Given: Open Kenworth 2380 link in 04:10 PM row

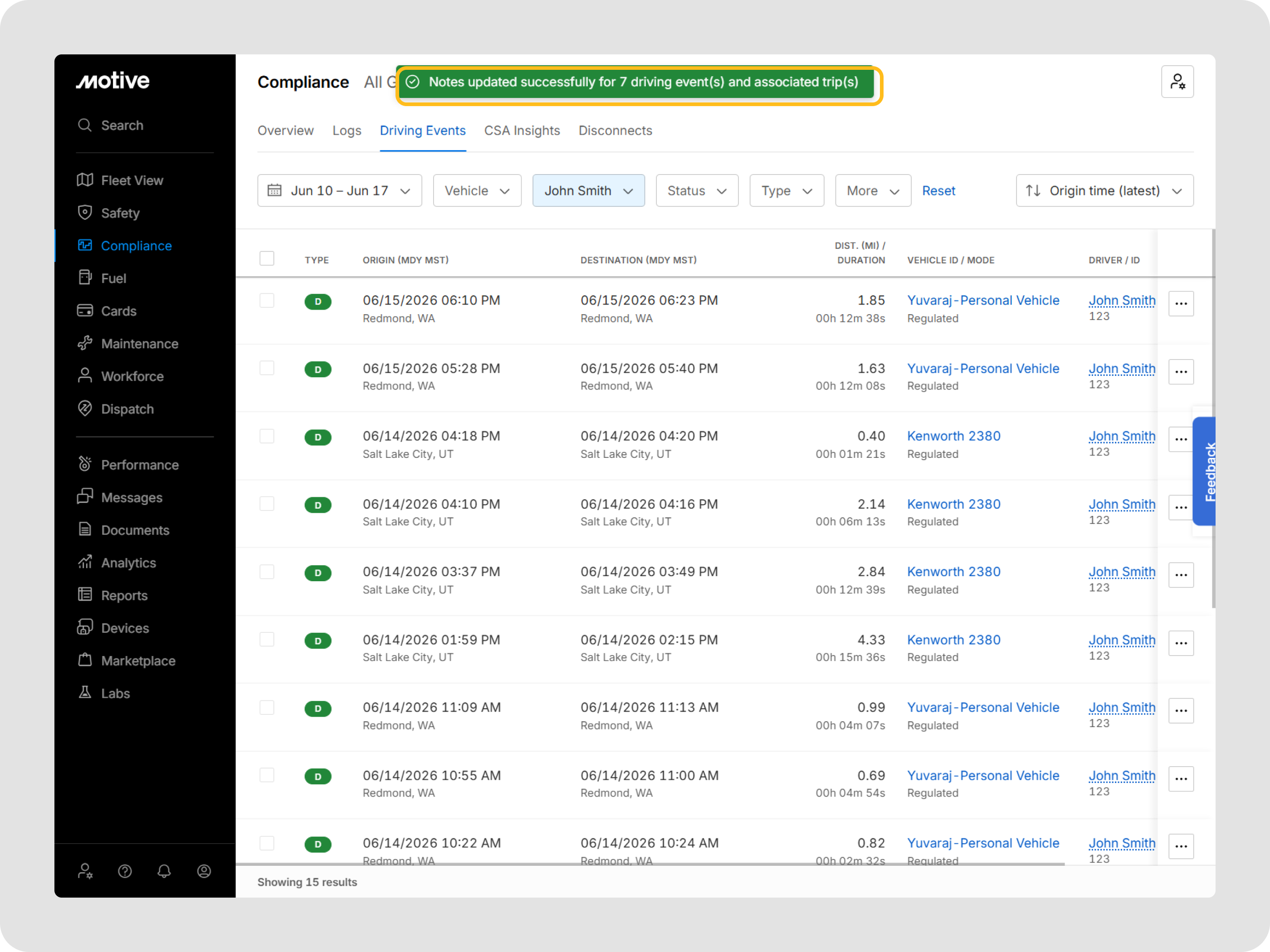Looking at the screenshot, I should [x=954, y=504].
